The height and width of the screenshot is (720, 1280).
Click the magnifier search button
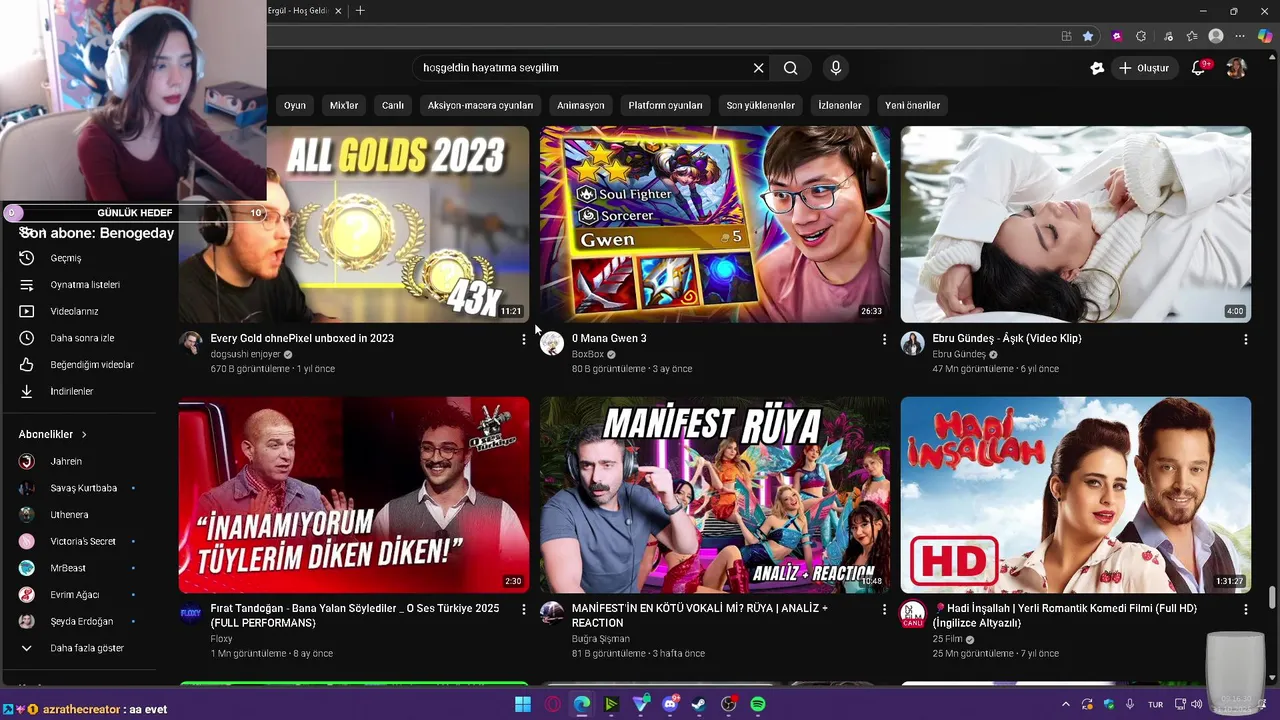click(x=791, y=68)
